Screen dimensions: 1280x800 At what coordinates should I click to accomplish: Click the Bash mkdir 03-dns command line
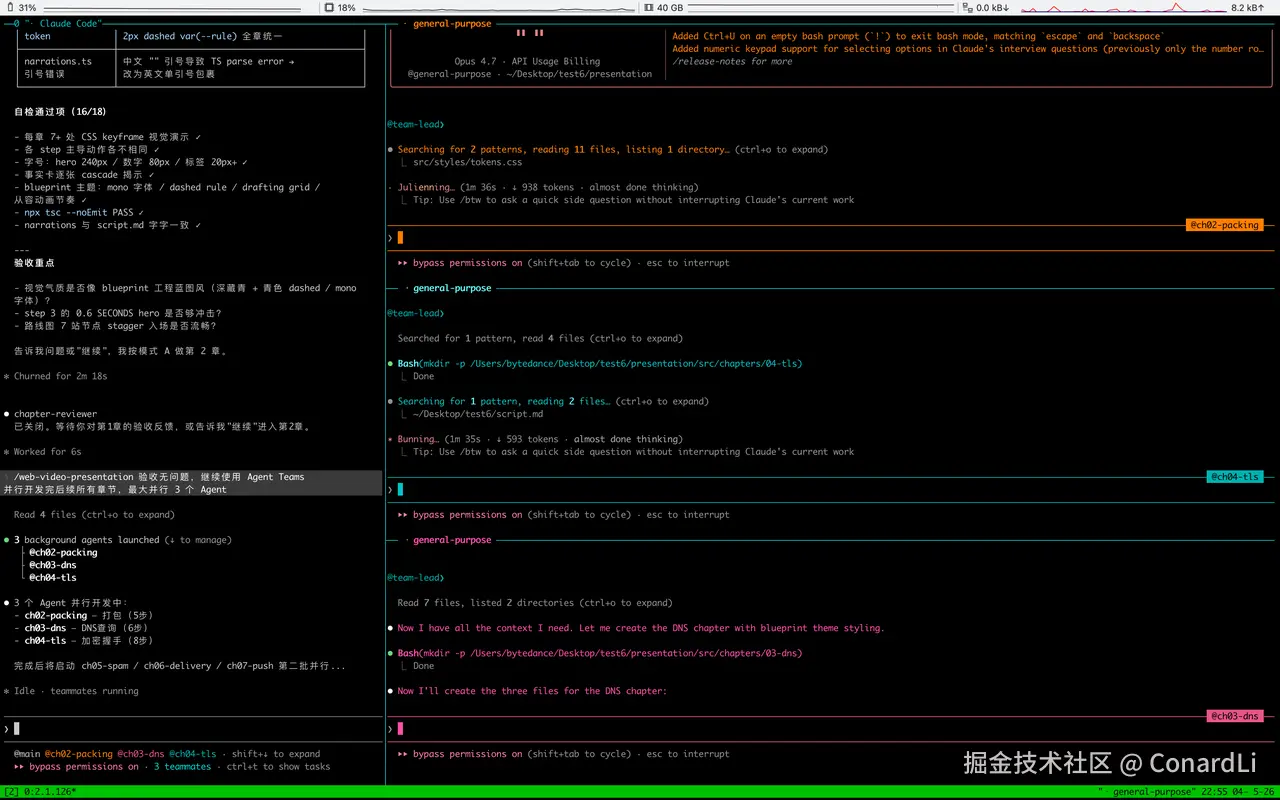(x=600, y=653)
